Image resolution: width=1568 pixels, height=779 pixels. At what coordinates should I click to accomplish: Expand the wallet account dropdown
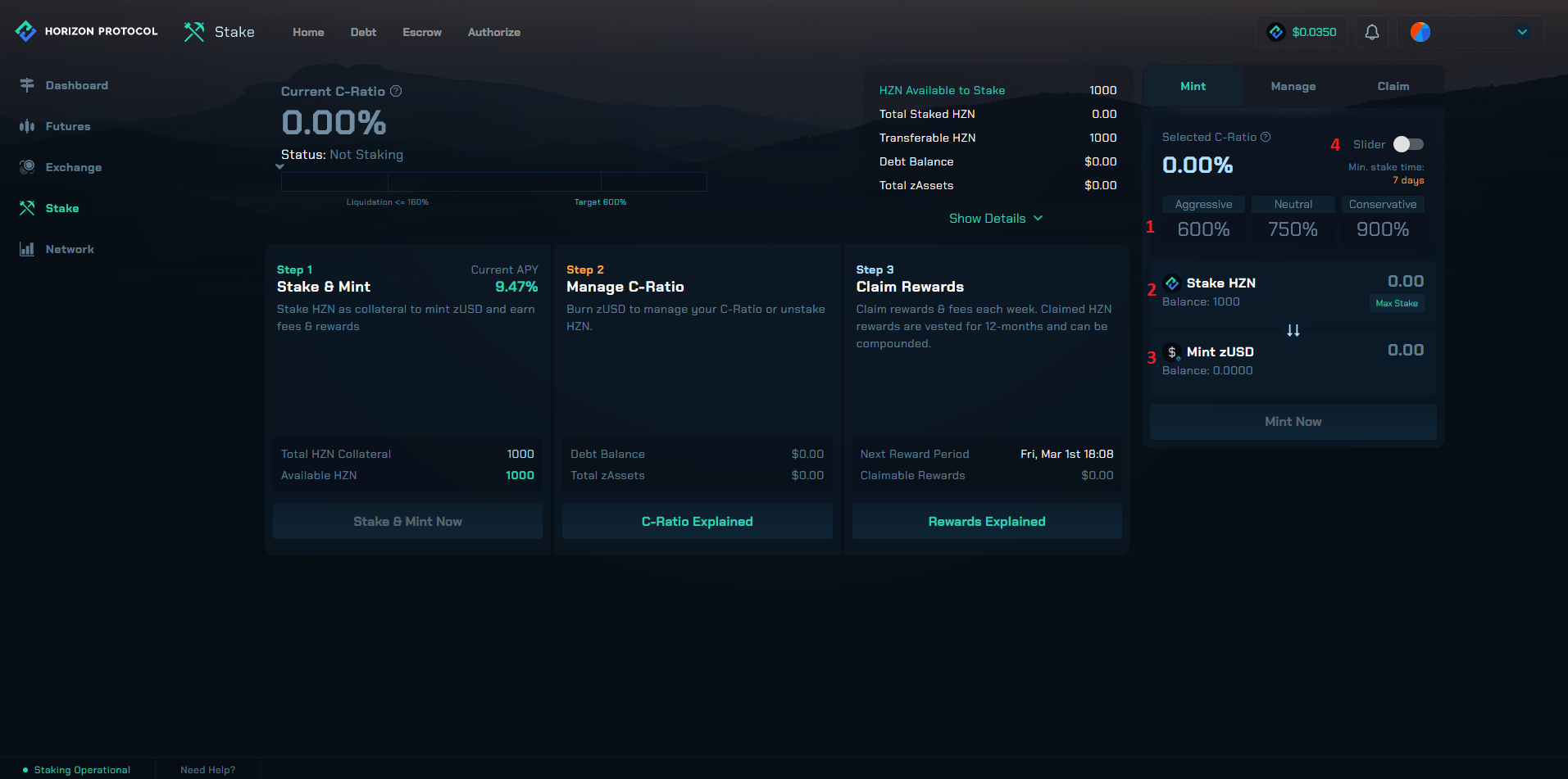point(1522,32)
